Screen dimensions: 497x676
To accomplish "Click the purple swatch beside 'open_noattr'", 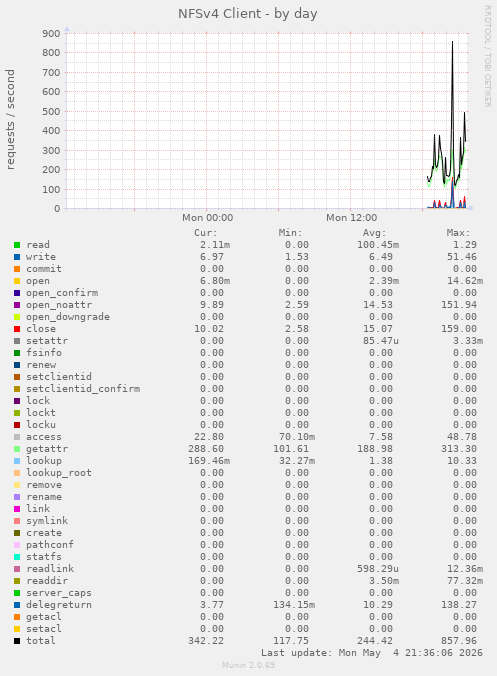I will click(x=17, y=305).
